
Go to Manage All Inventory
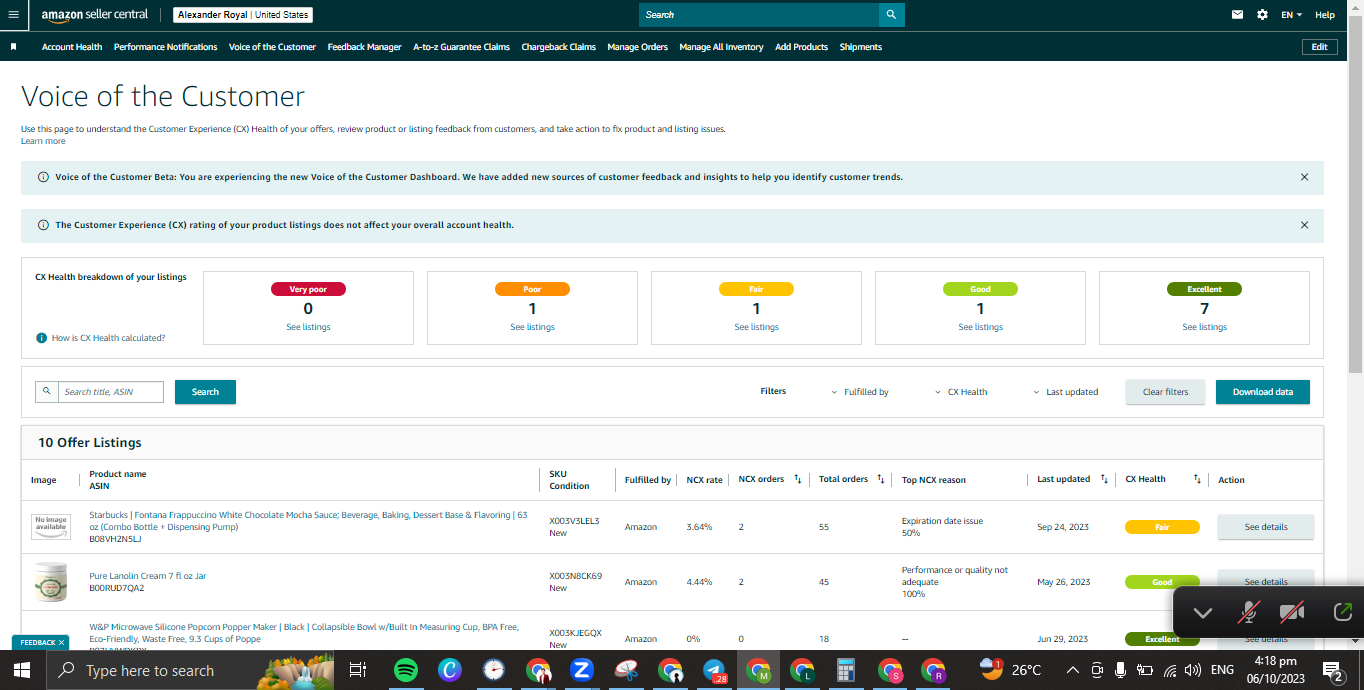(721, 47)
